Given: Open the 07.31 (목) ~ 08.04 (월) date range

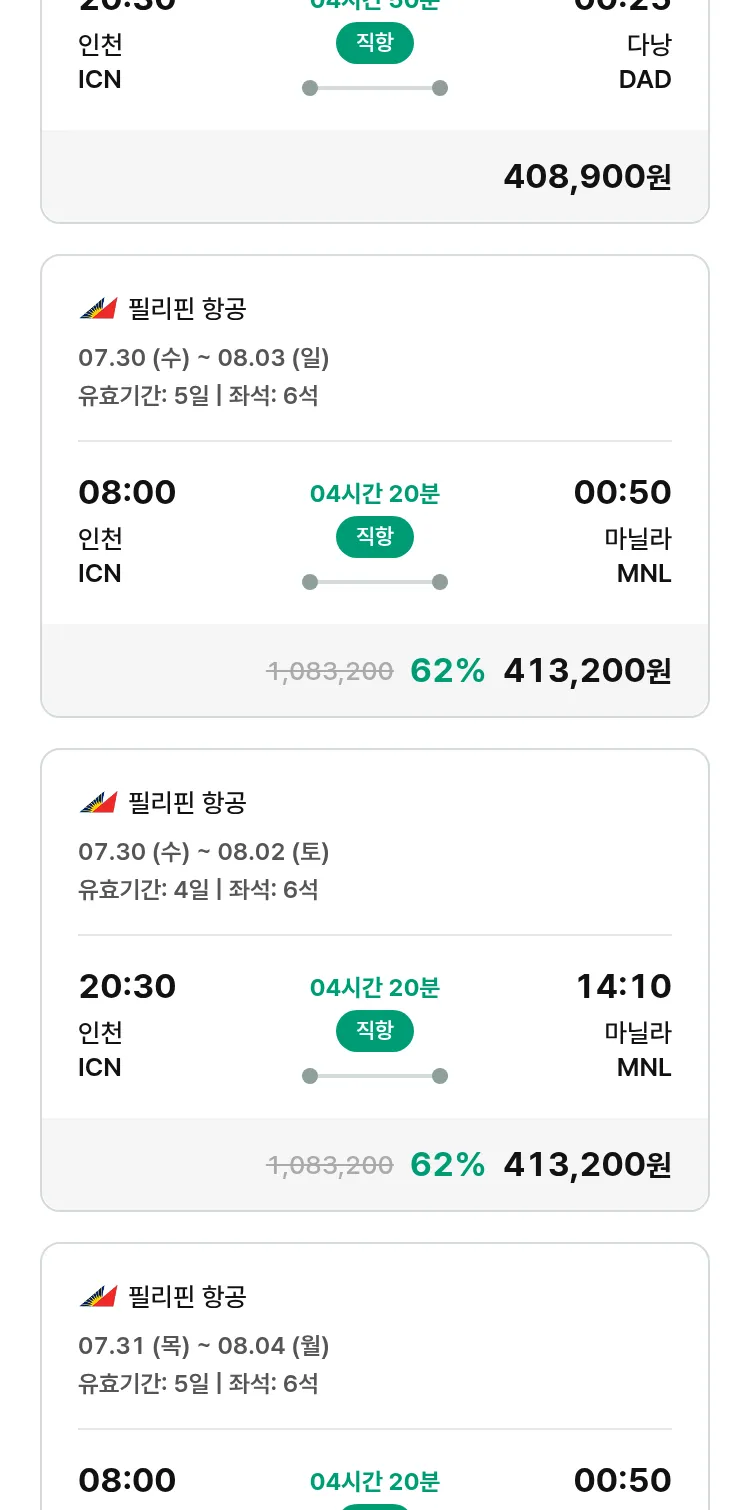Looking at the screenshot, I should click(x=204, y=1346).
